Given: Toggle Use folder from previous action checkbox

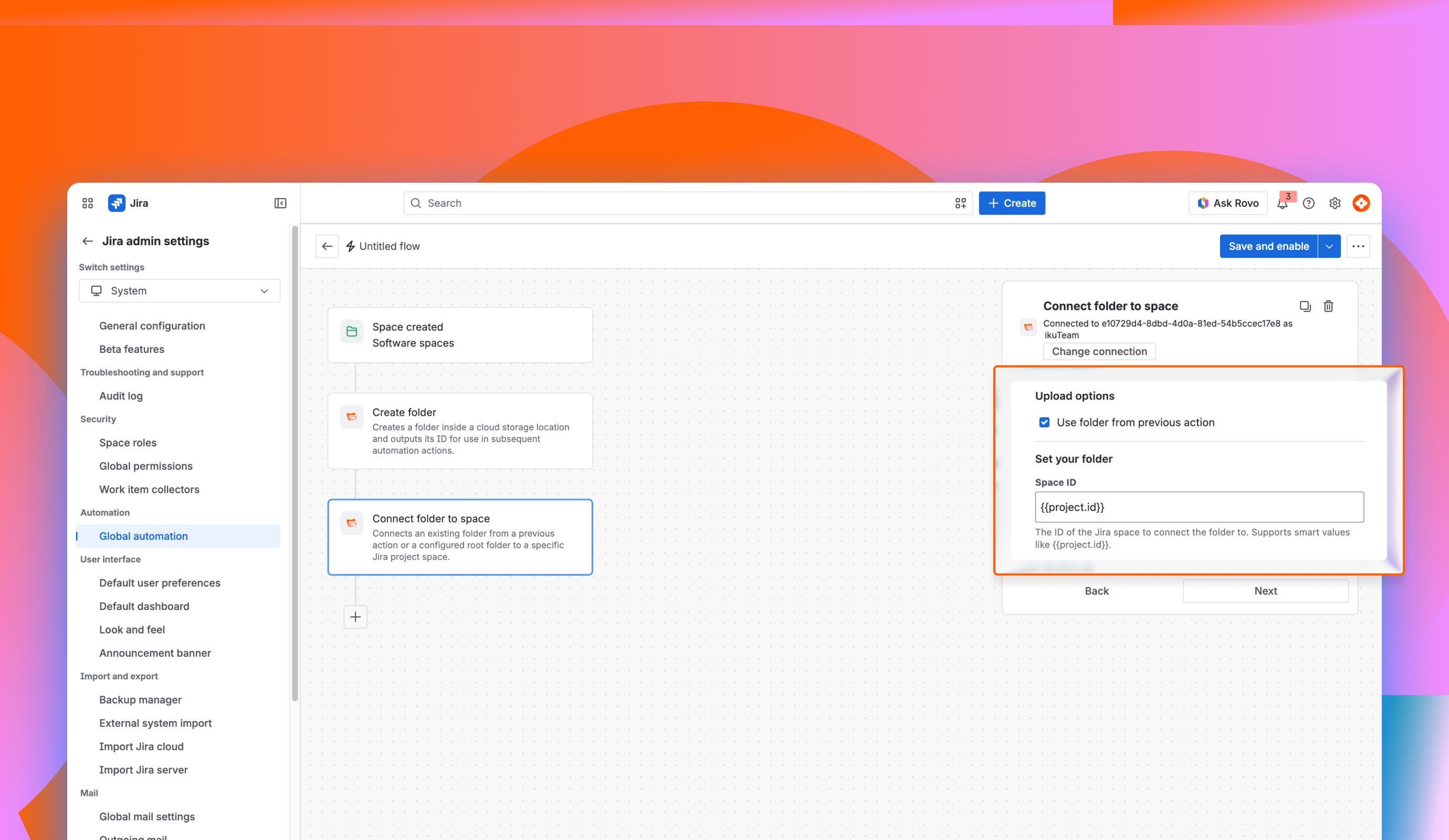Looking at the screenshot, I should (x=1044, y=422).
